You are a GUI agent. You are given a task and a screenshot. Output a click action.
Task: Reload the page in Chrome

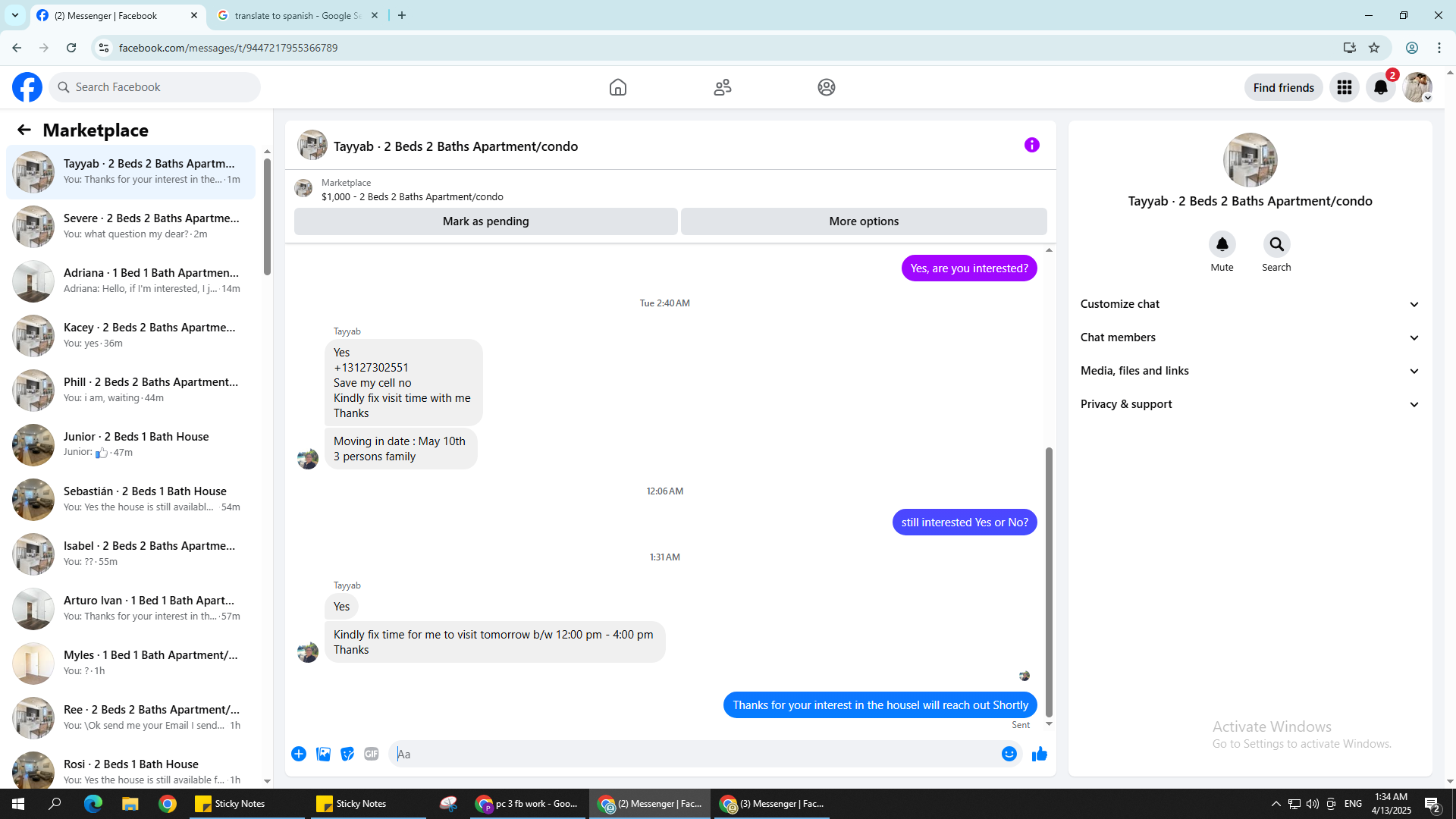click(71, 48)
